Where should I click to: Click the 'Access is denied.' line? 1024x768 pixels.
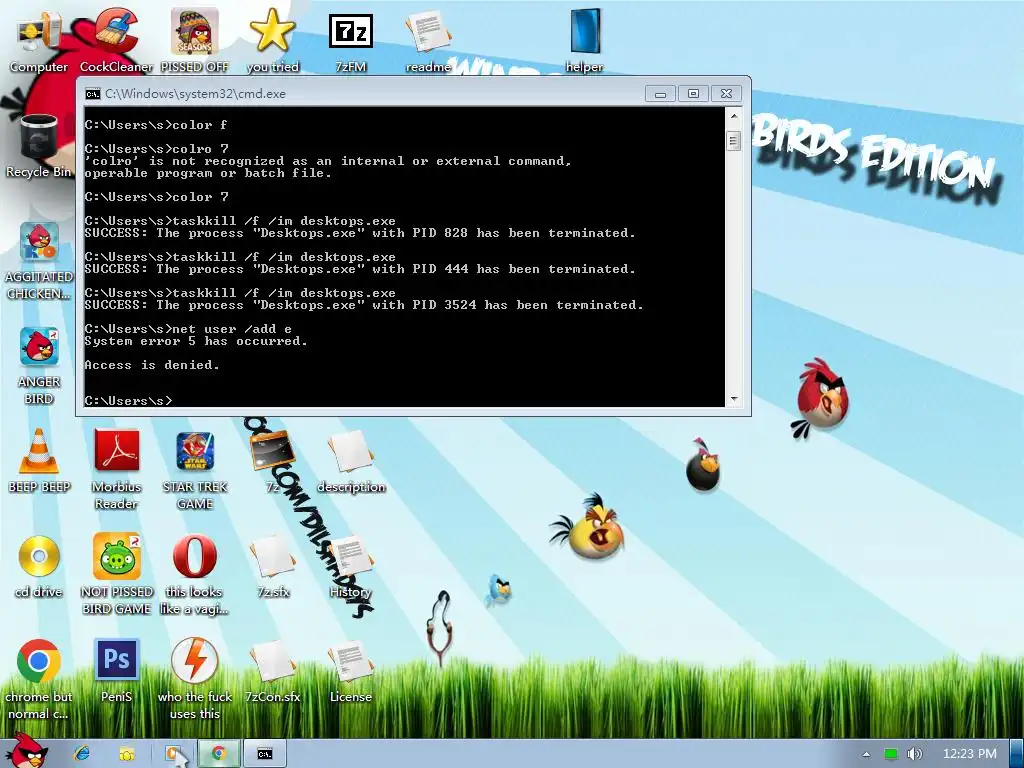152,365
